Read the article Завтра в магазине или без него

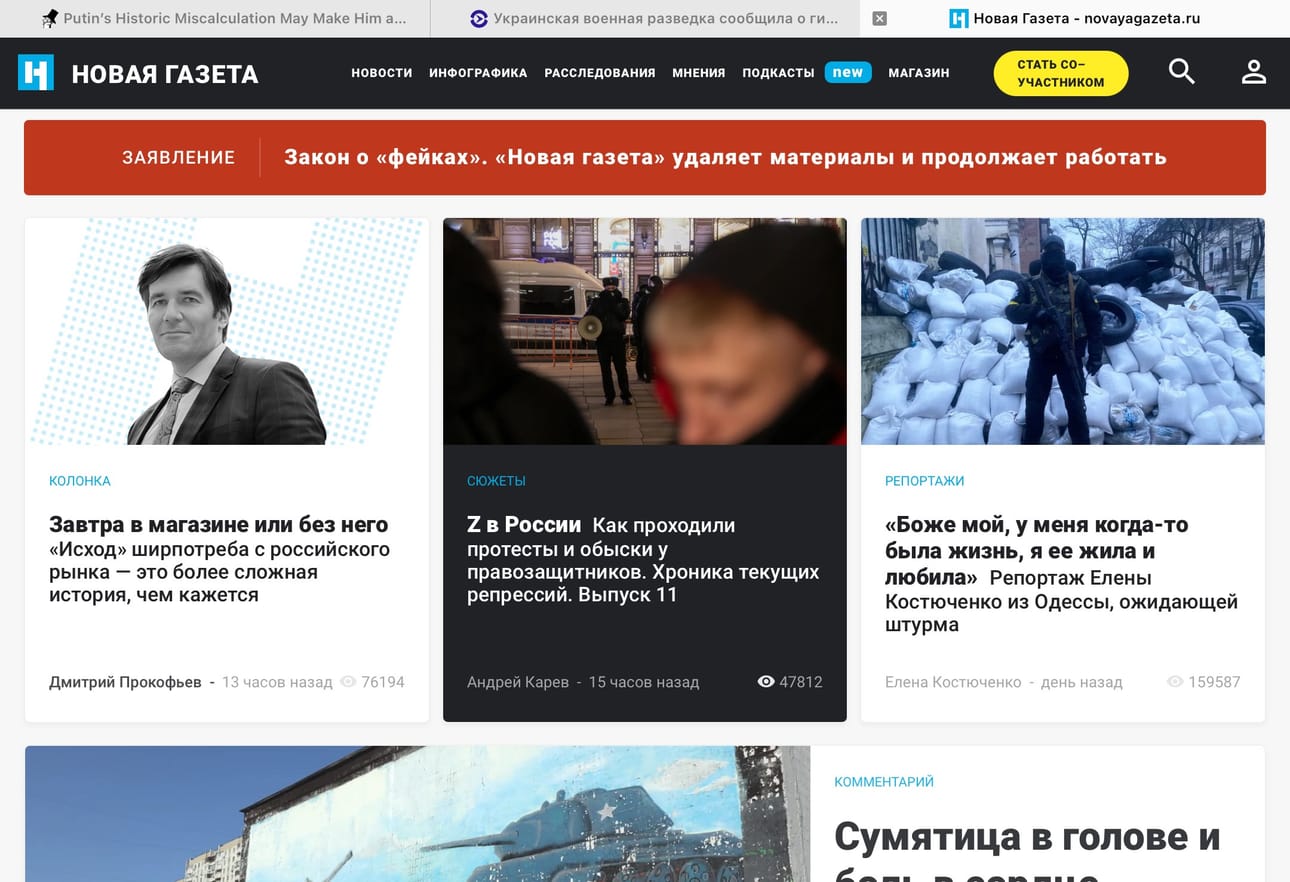point(218,525)
